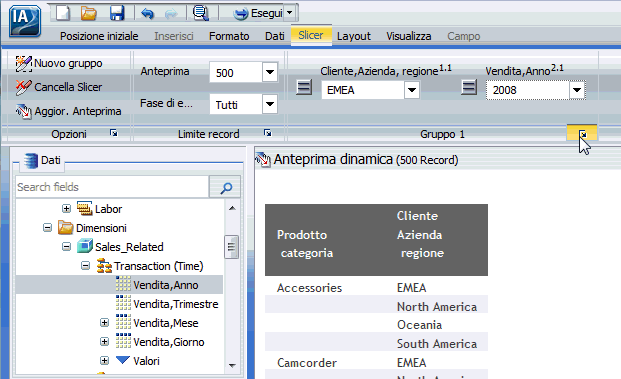This screenshot has width=621, height=379.
Task: Click Cancella Slicer button
Action: [x=59, y=87]
